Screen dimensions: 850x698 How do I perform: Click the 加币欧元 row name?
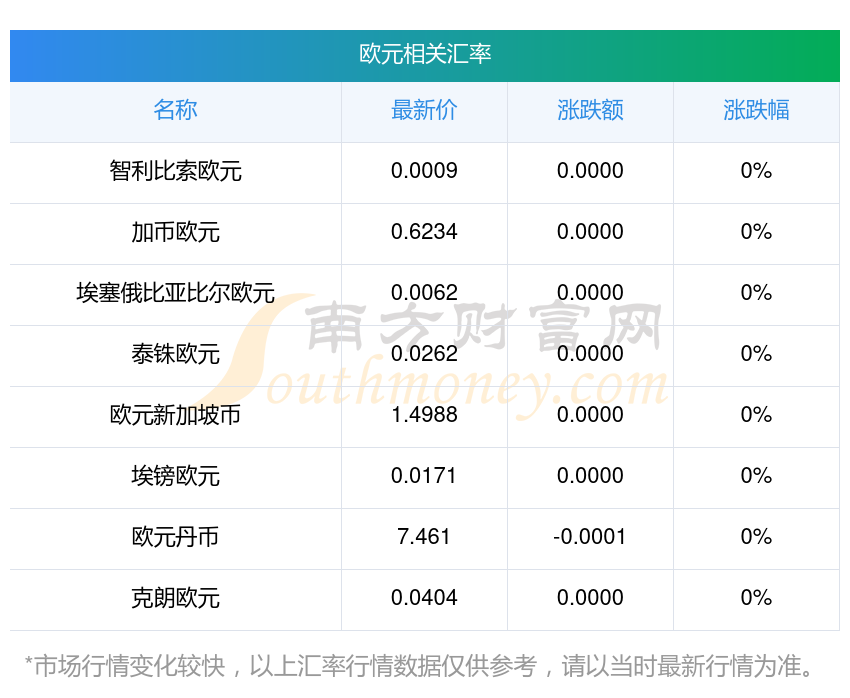point(176,232)
